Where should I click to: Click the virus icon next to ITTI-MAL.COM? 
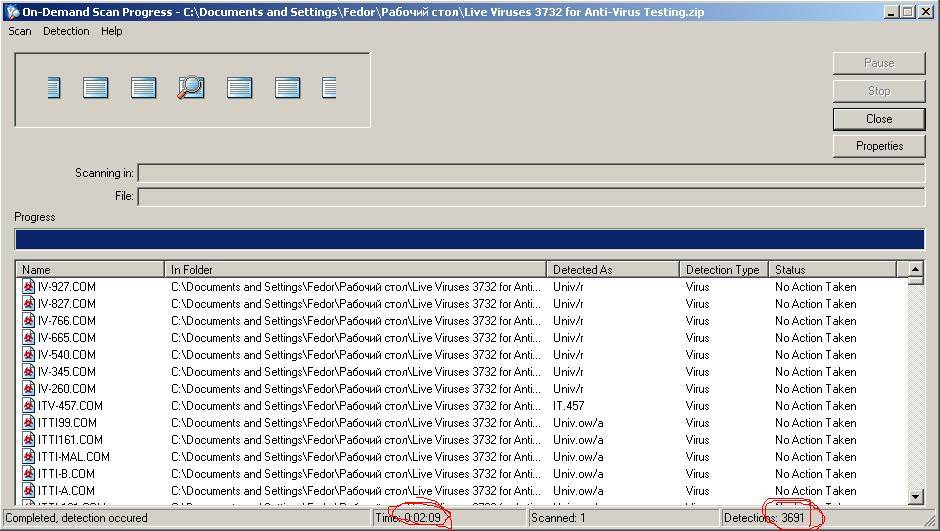point(29,457)
